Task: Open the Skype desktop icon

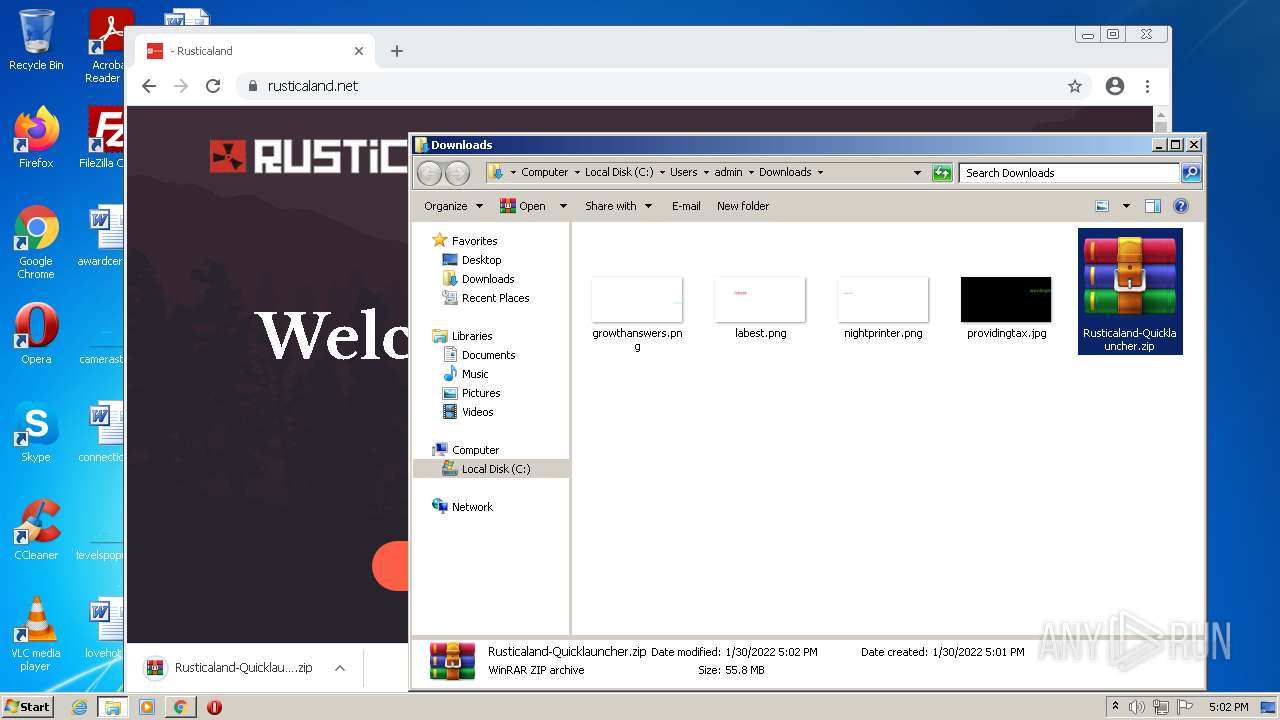Action: pos(36,432)
